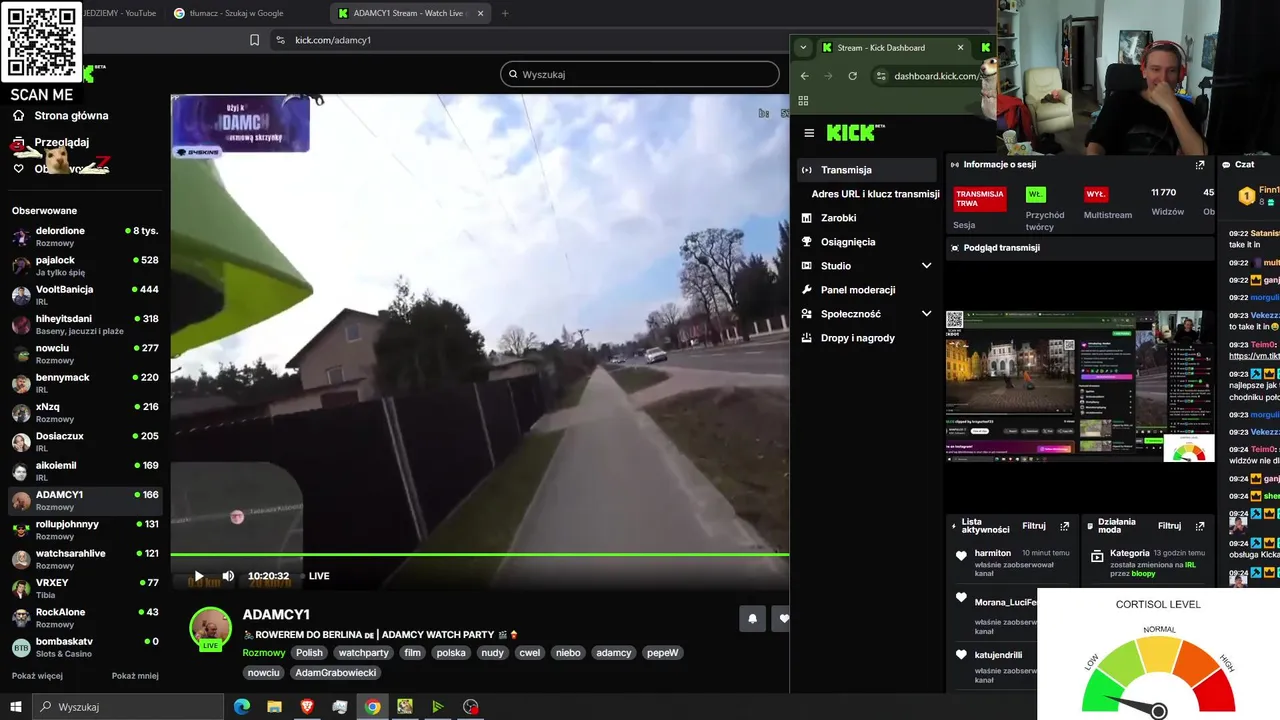Switch to the YouTube browser tab
This screenshot has width=1280, height=720.
120,13
